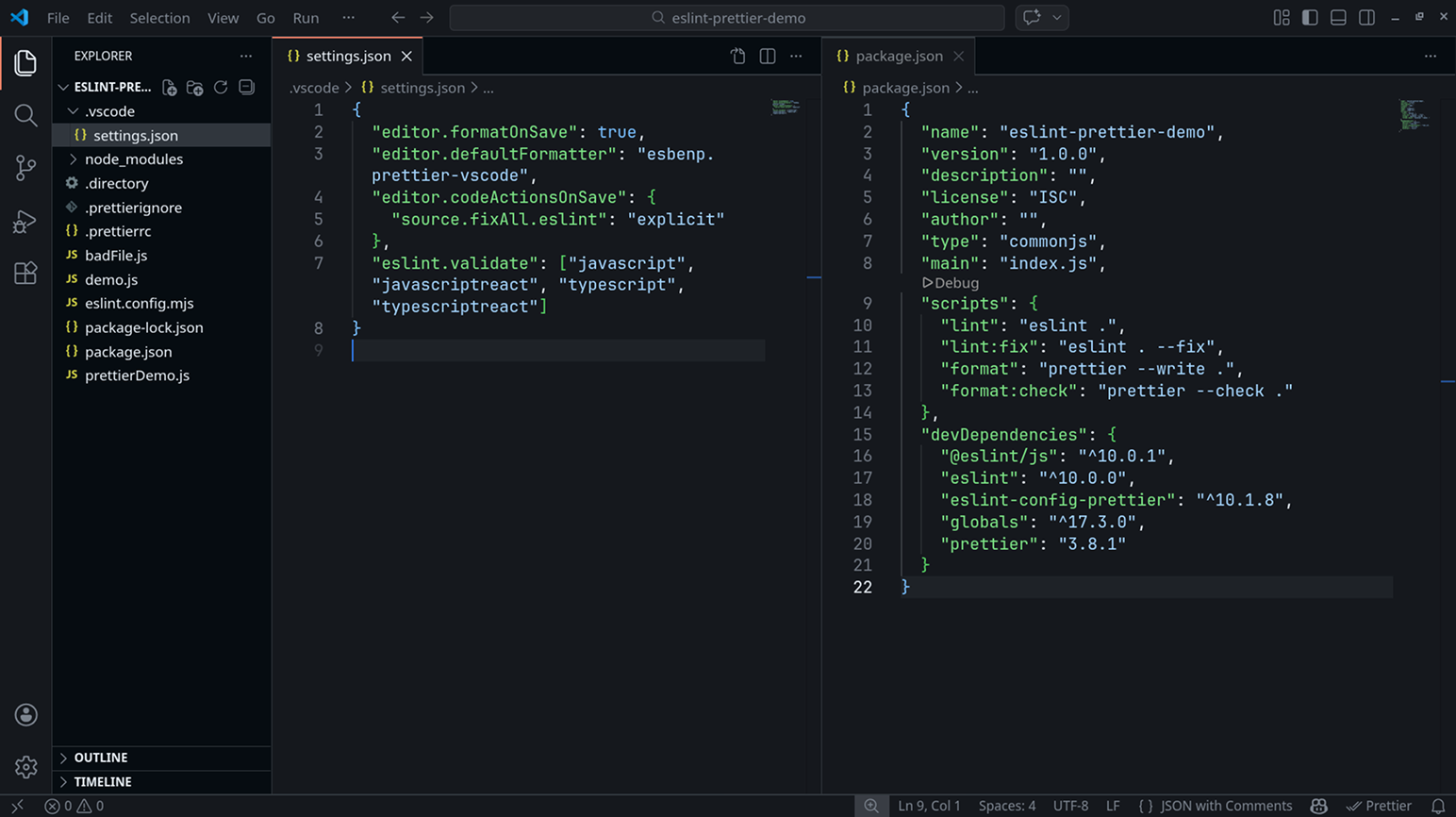Toggle the secondary sidebar visibility

[x=1366, y=17]
